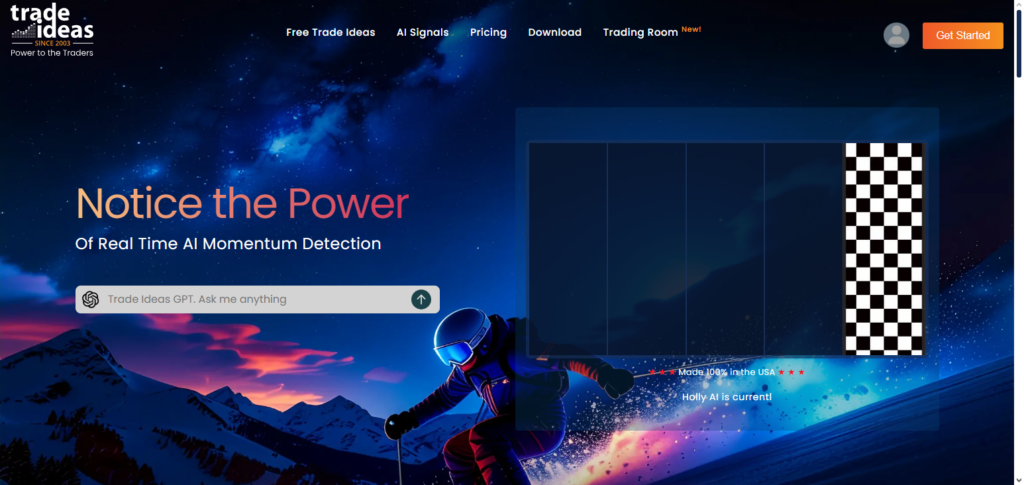Open the Pricing page
Viewport: 1024px width, 485px height.
[x=488, y=32]
